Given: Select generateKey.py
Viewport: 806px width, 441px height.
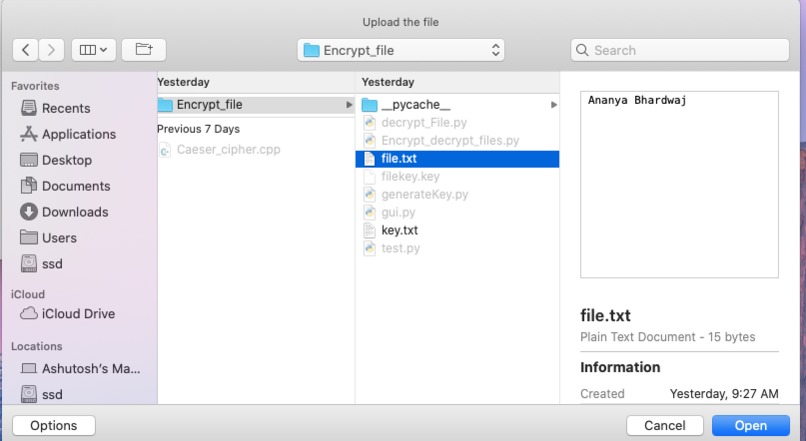Looking at the screenshot, I should tap(425, 194).
